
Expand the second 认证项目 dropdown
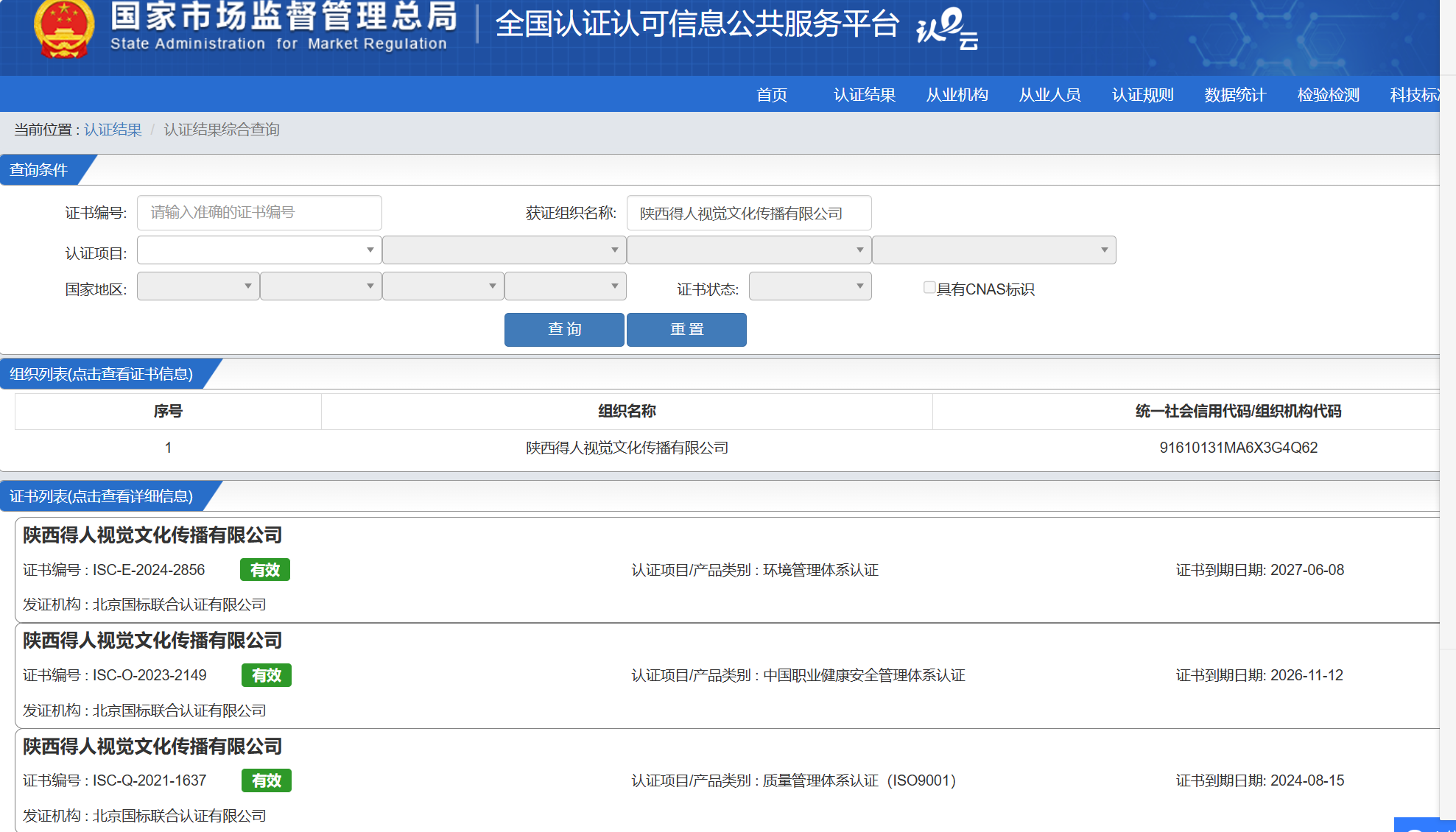click(504, 250)
